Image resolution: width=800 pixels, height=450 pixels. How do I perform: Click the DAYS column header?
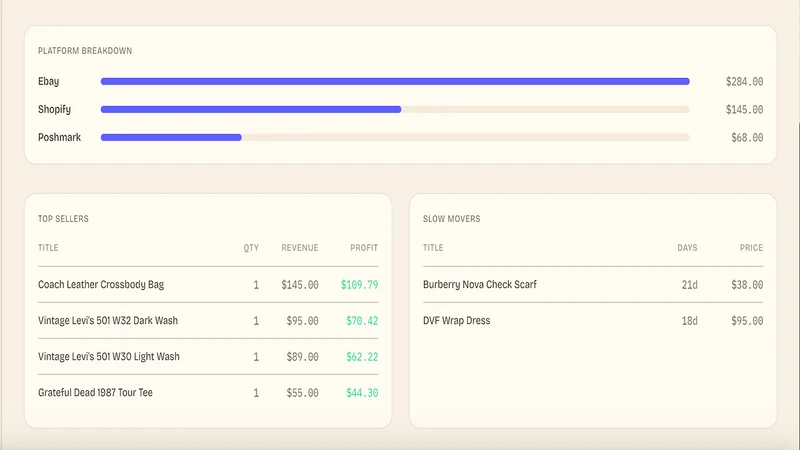pos(687,247)
